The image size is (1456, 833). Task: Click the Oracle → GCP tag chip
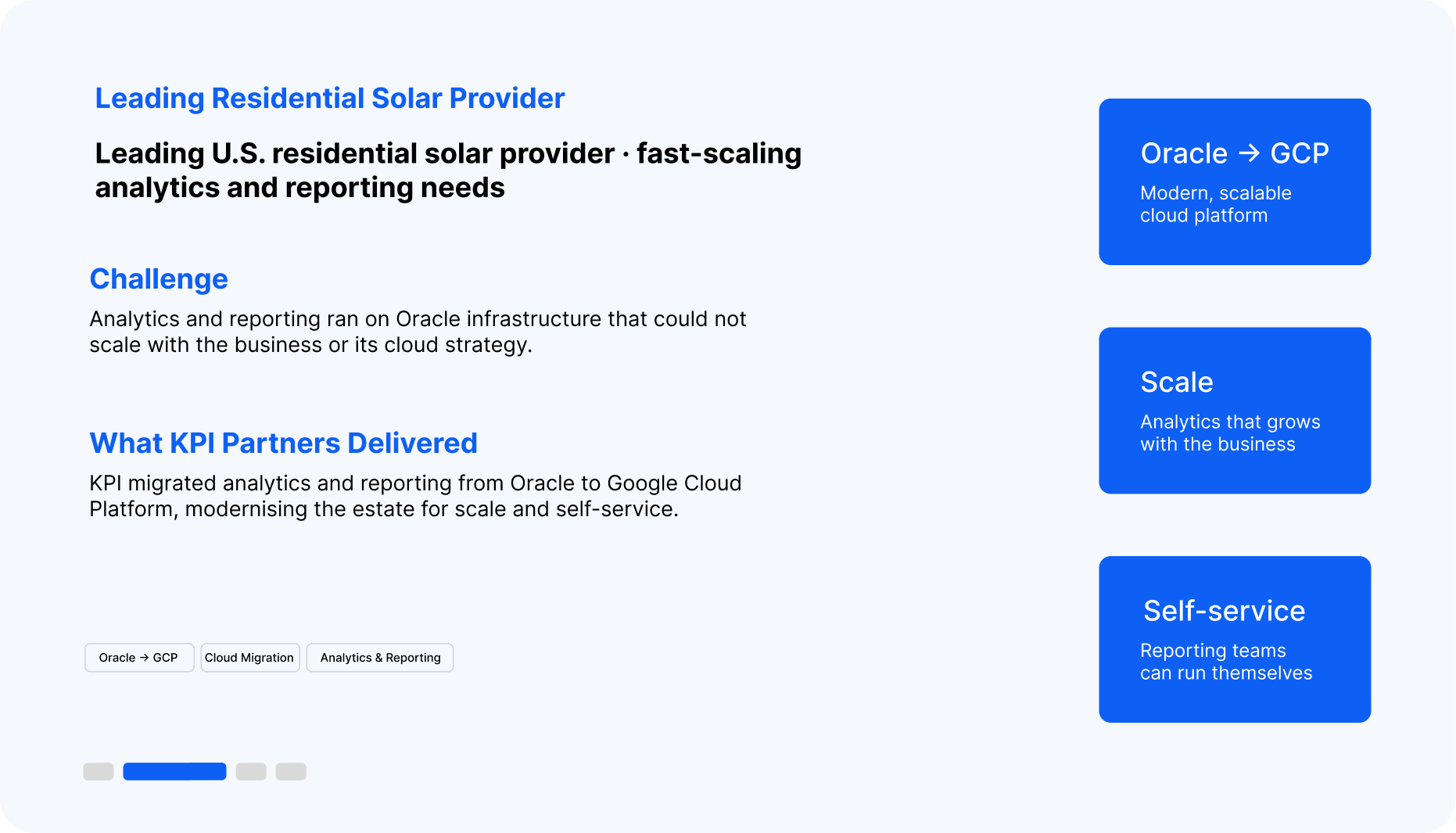(139, 658)
